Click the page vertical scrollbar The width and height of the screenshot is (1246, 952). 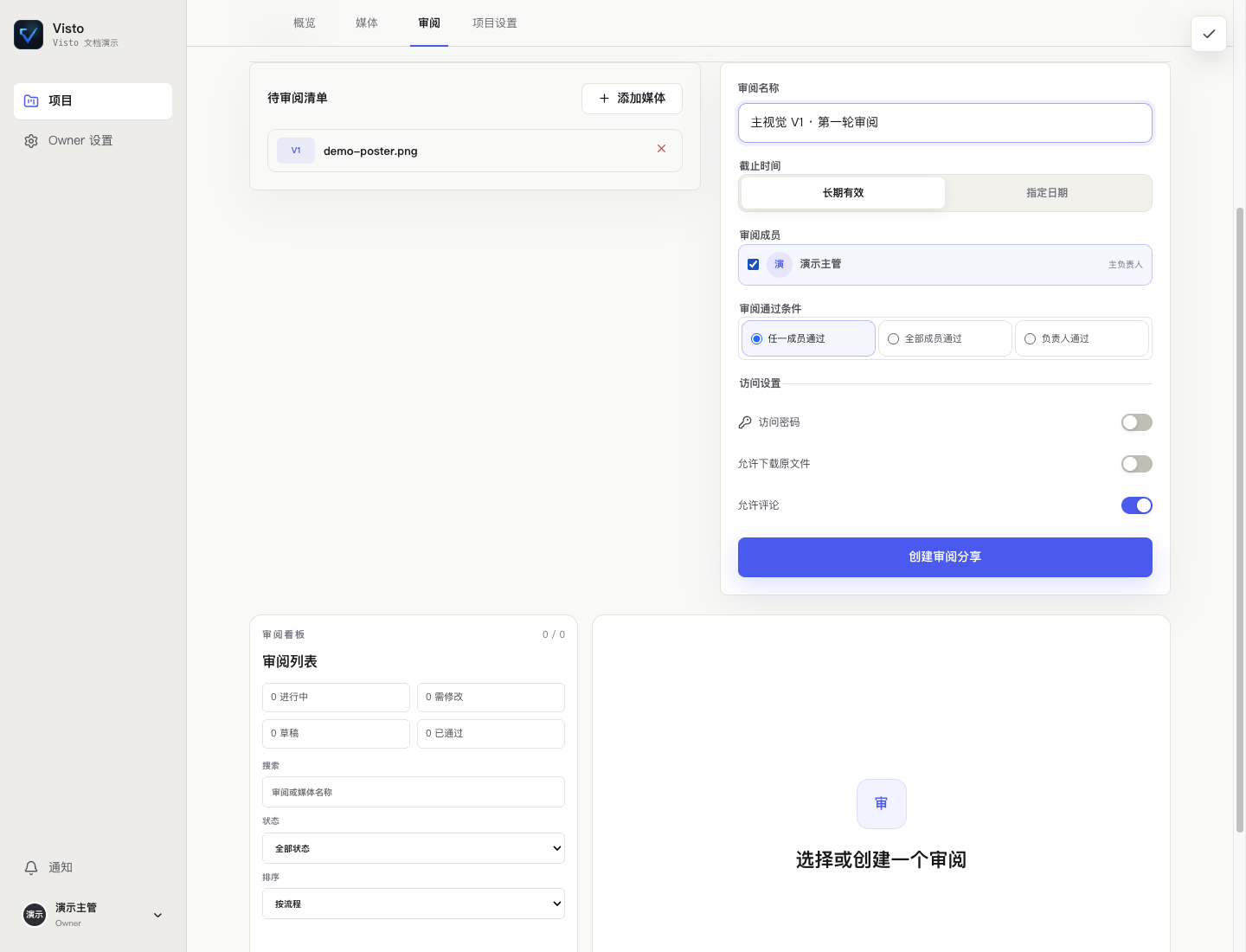(1240, 519)
